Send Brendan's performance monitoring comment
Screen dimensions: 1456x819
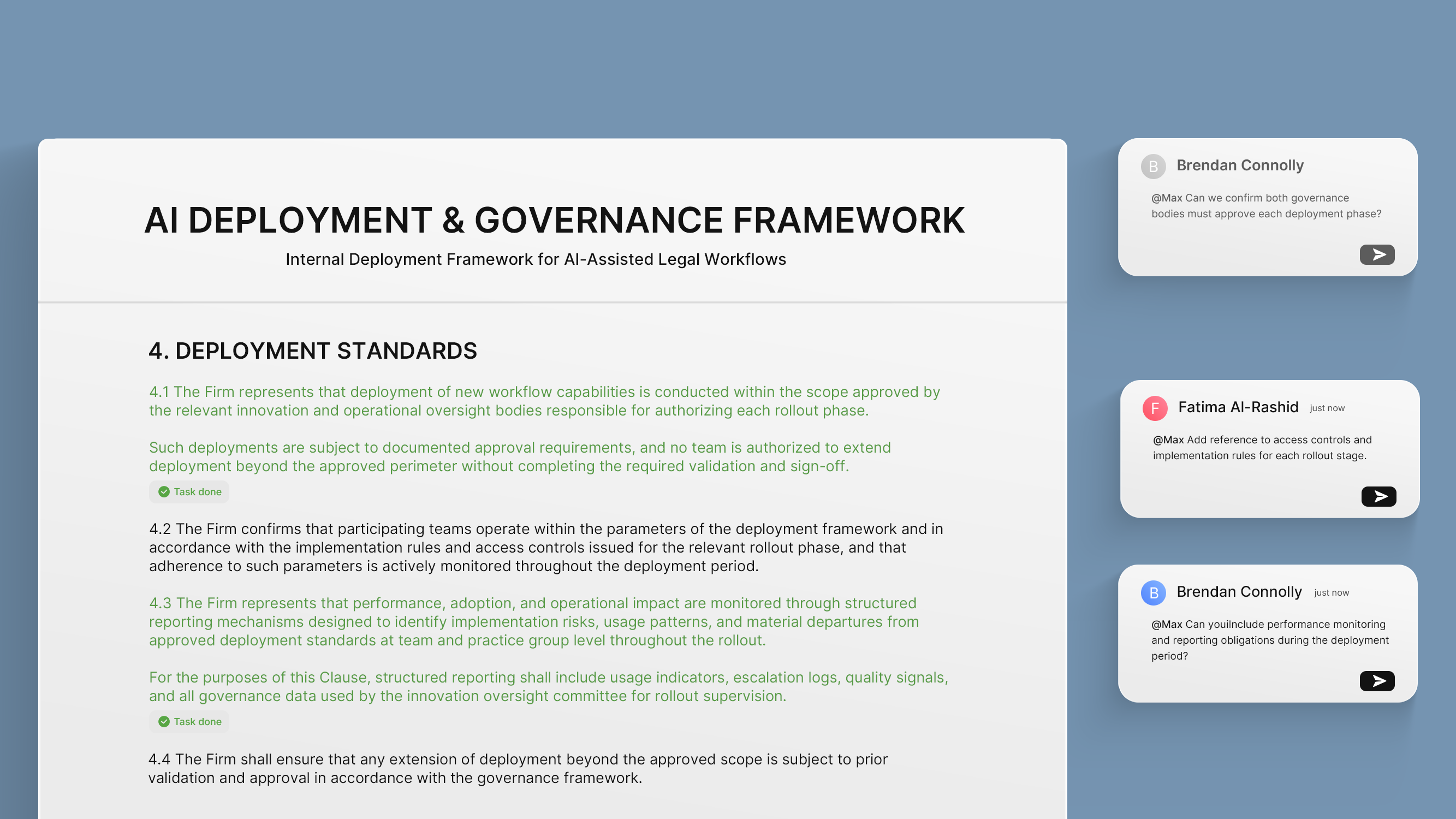(x=1377, y=680)
